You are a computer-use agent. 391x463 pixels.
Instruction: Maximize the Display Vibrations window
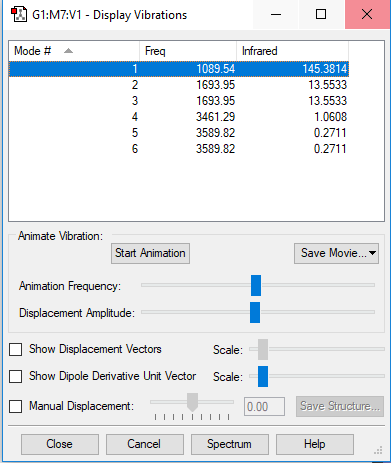pyautogui.click(x=321, y=14)
